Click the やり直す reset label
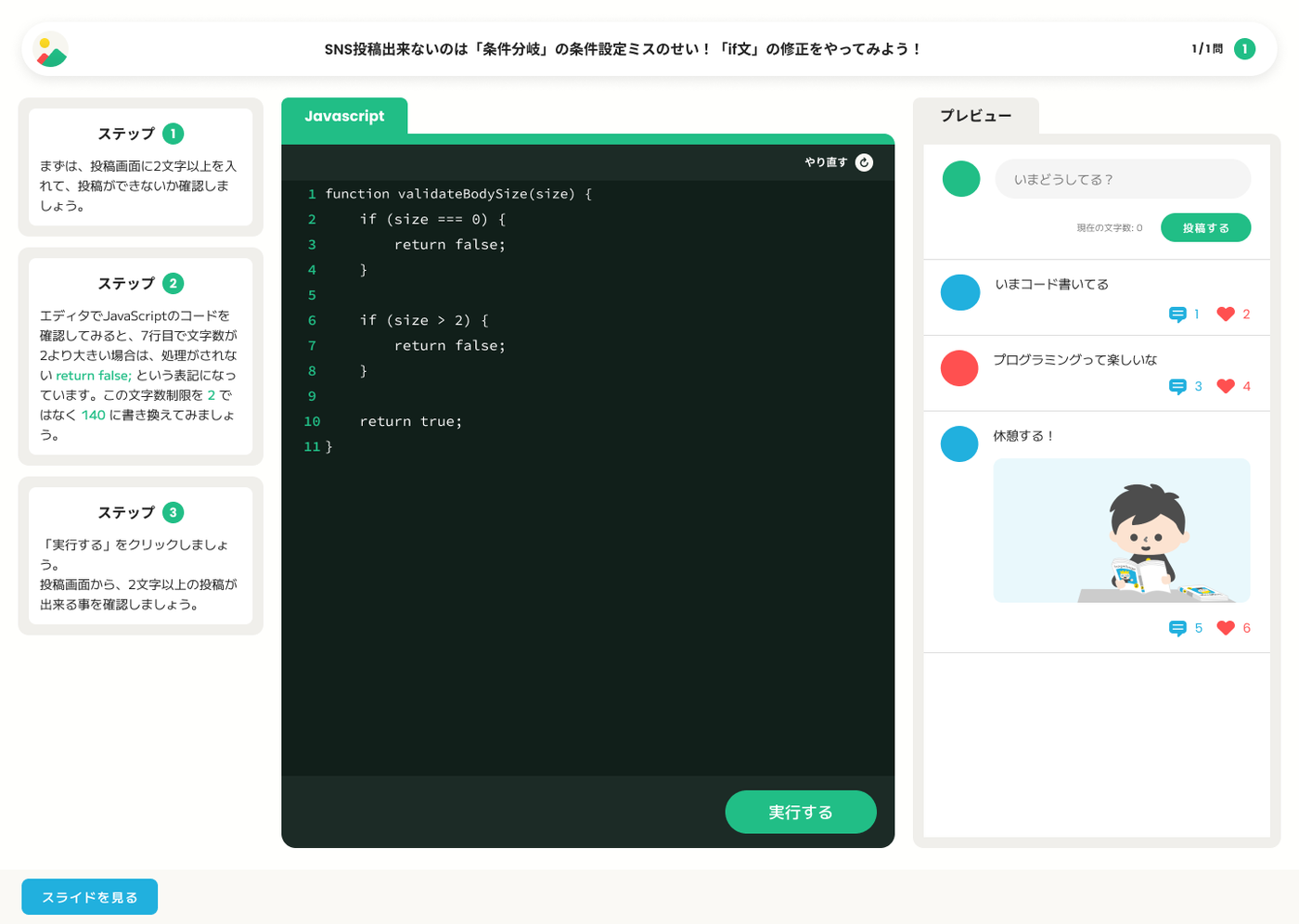This screenshot has width=1299, height=924. coord(826,162)
